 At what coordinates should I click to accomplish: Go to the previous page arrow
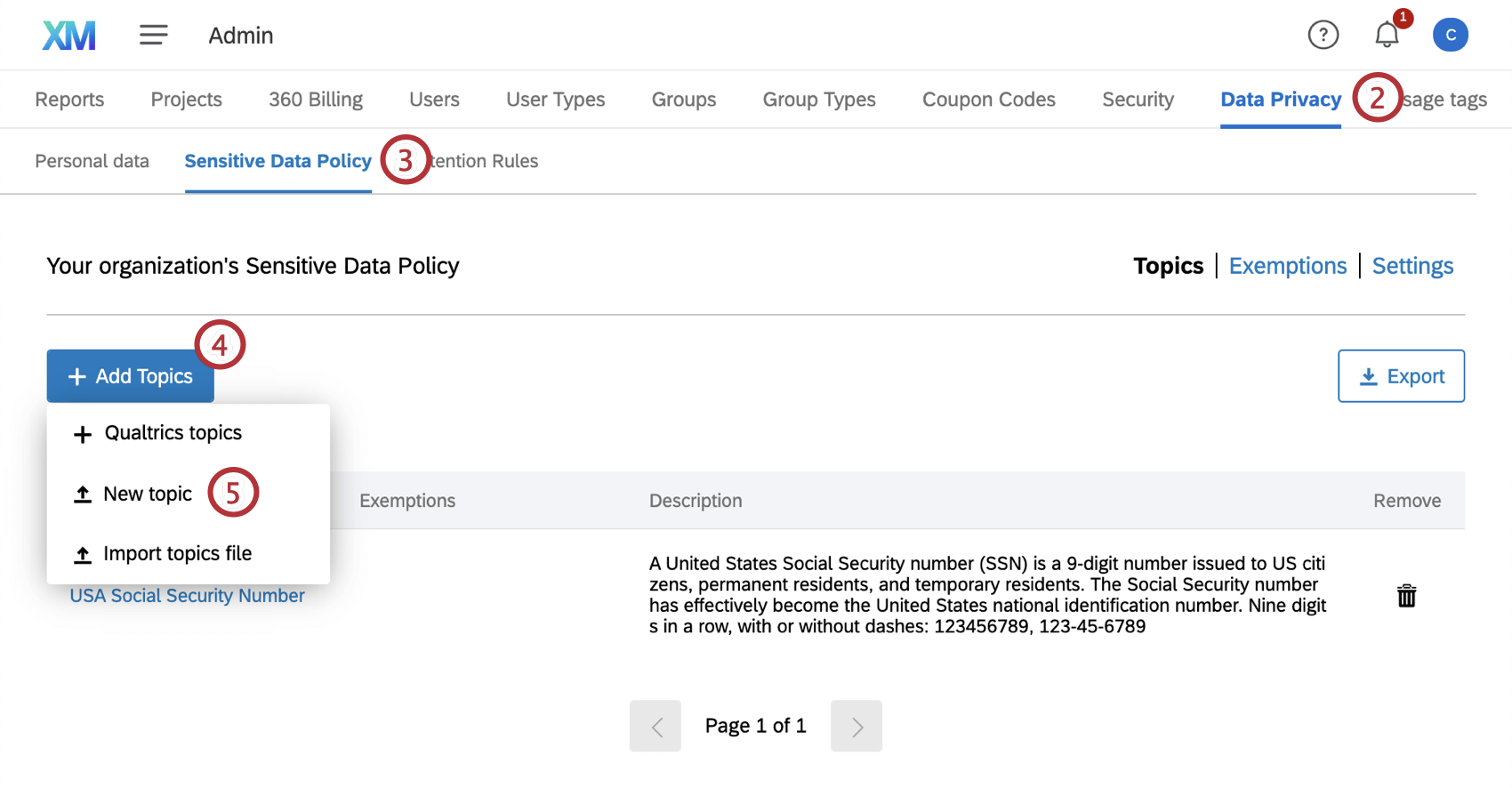pyautogui.click(x=655, y=726)
